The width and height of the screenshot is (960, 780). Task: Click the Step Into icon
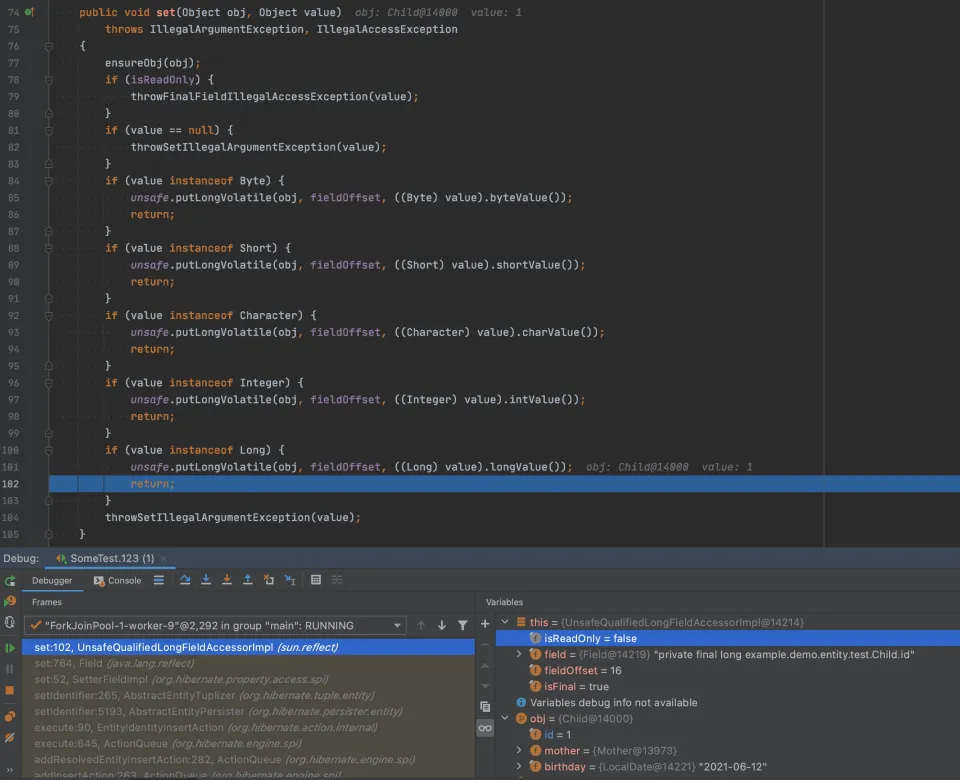coord(206,580)
